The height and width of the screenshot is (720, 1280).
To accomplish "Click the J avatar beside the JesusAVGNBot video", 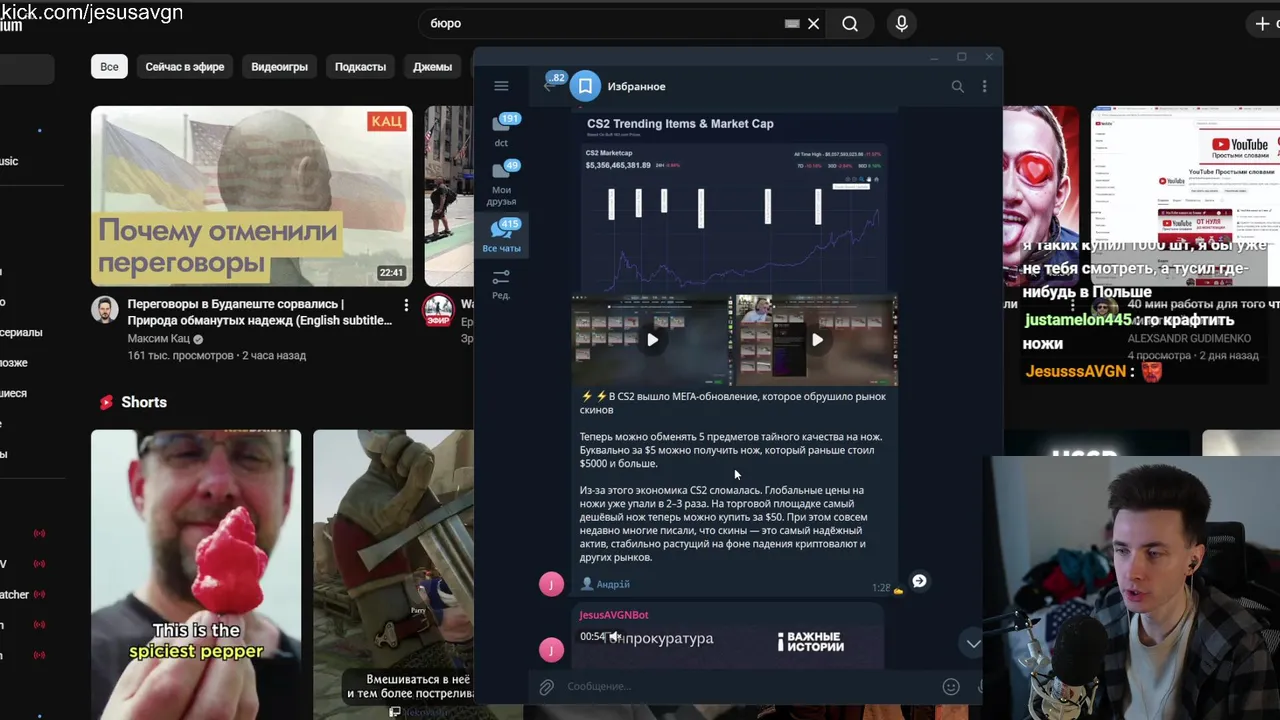I will click(x=551, y=651).
